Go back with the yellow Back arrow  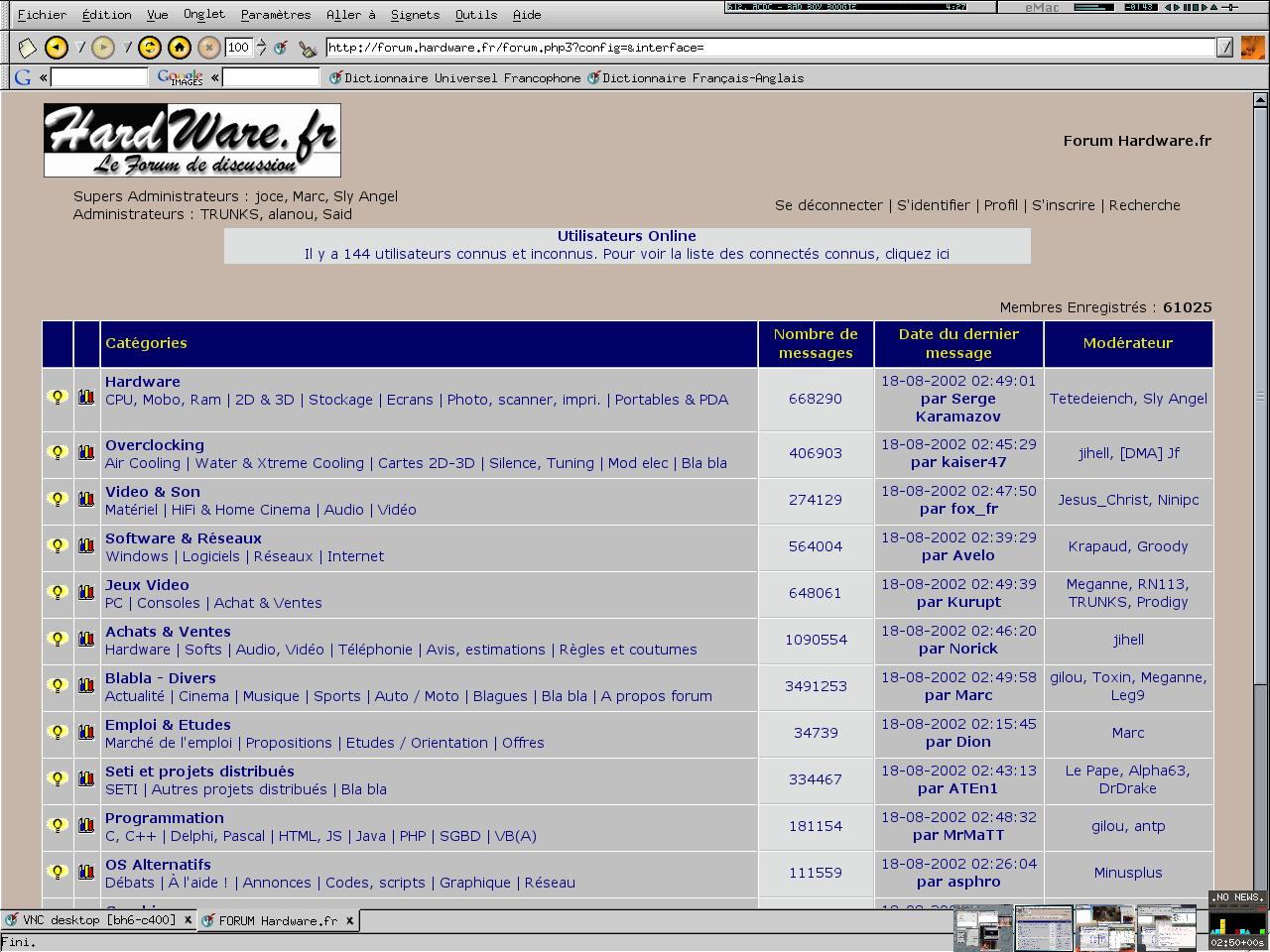57,47
